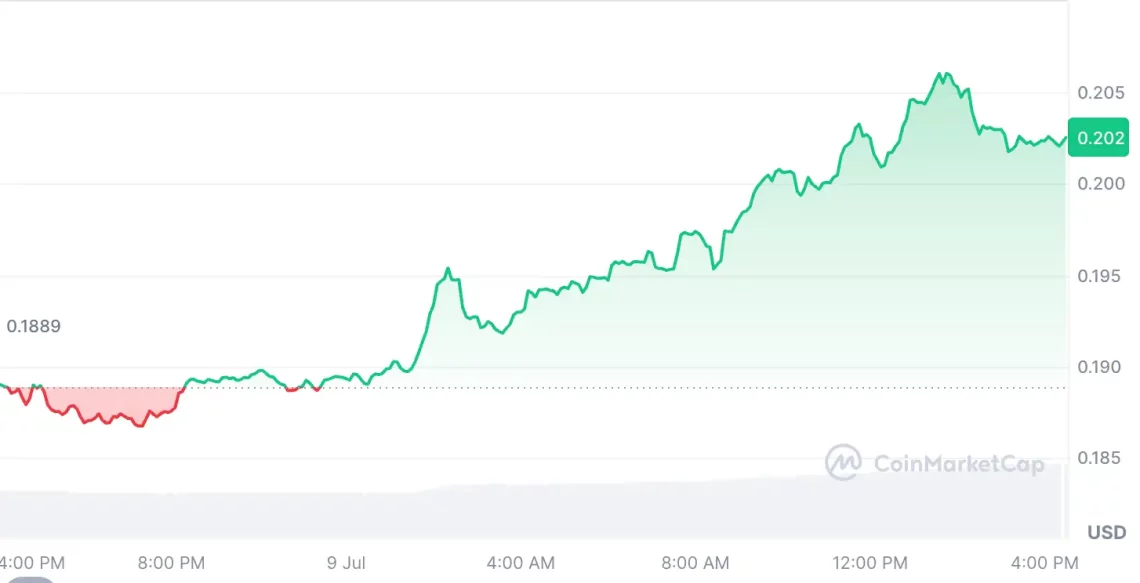Click the CoinMarketCap logo icon

(x=843, y=463)
